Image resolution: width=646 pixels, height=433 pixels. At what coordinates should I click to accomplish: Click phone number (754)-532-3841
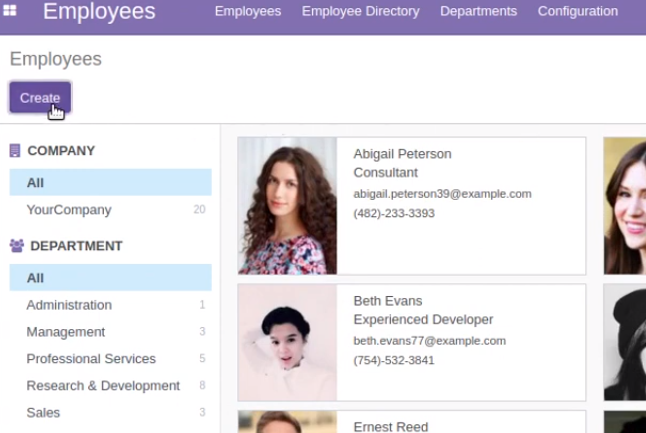[x=394, y=360]
